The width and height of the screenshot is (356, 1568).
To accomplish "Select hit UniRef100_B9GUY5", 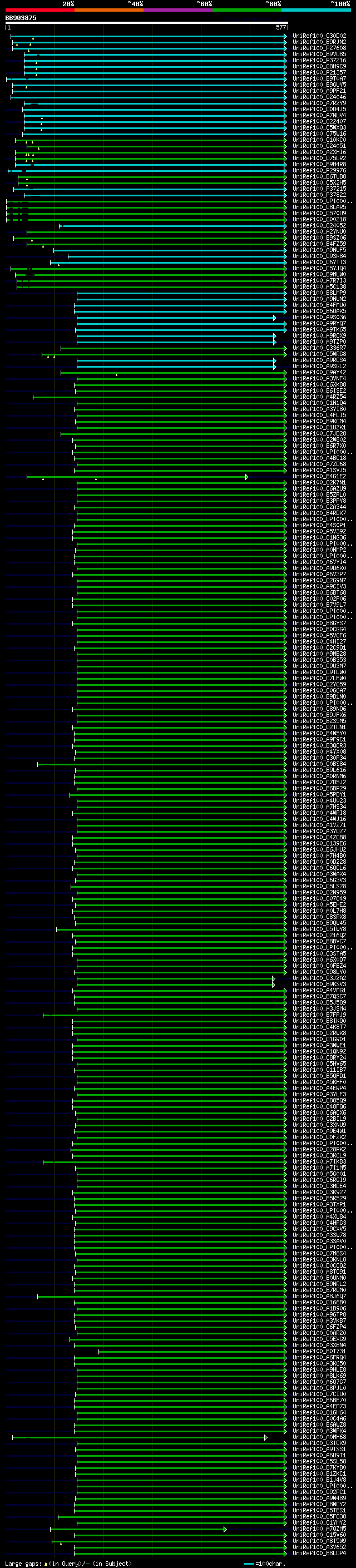I will tap(319, 85).
